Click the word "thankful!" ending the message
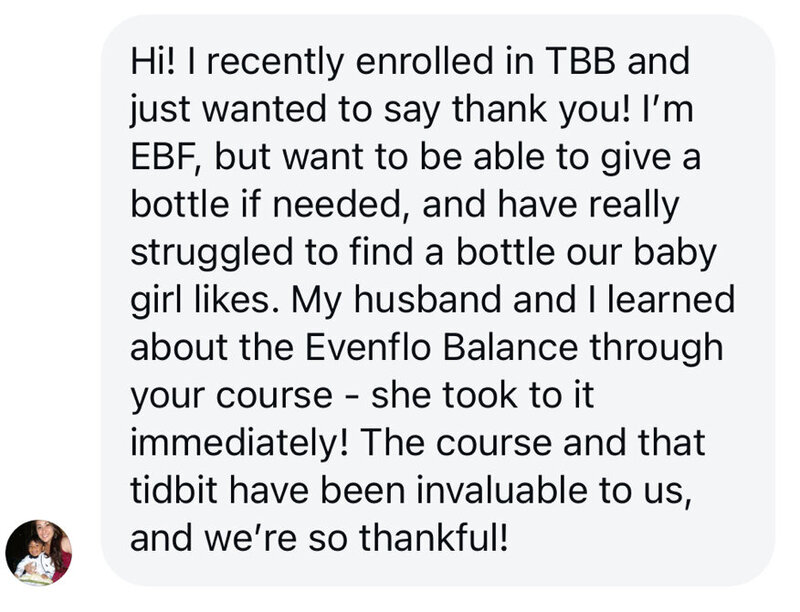 click(434, 538)
